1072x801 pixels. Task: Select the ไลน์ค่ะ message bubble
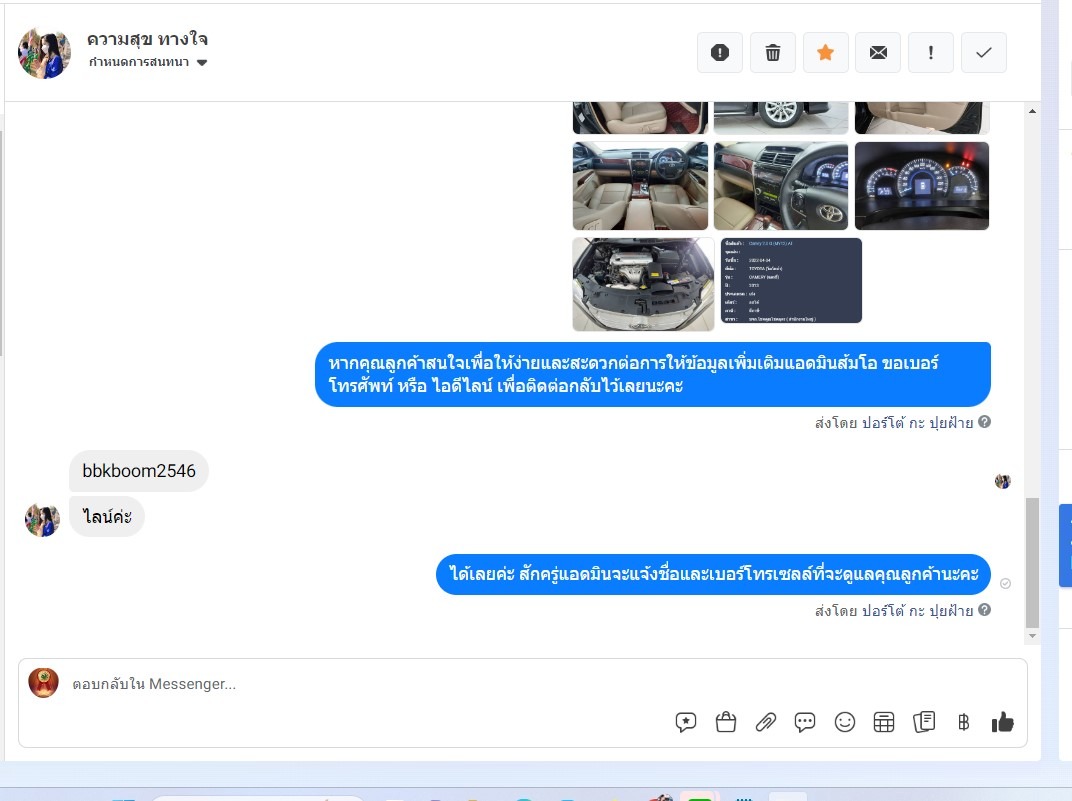point(107,516)
